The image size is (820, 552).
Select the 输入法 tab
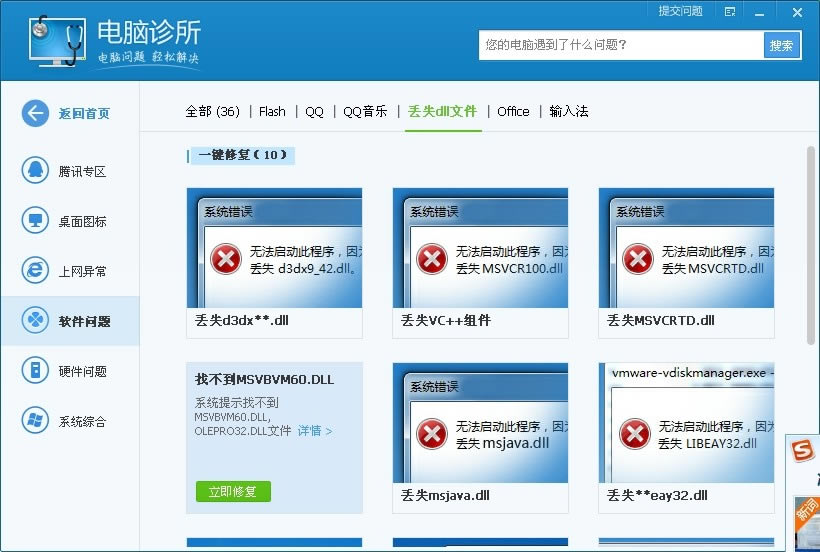tap(569, 111)
